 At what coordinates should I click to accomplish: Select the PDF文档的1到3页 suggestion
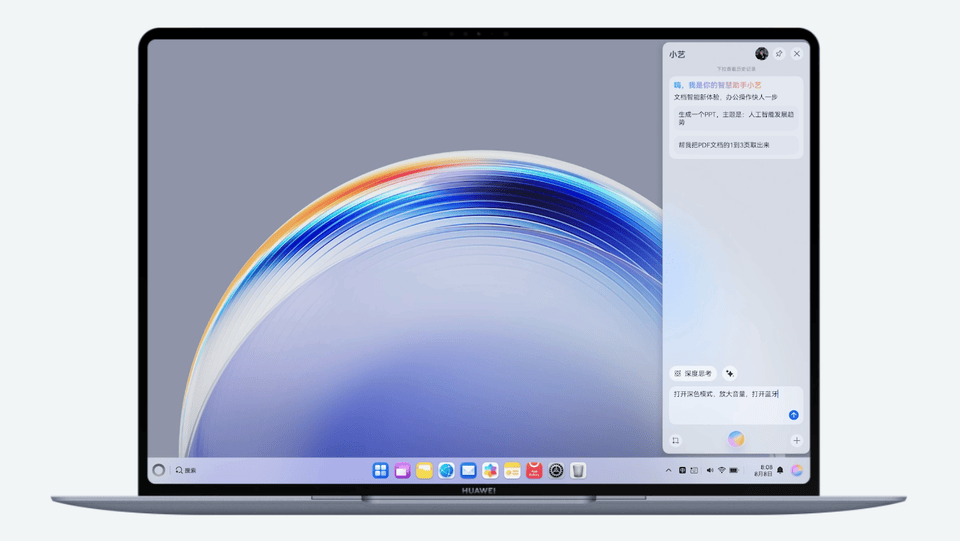coord(736,145)
